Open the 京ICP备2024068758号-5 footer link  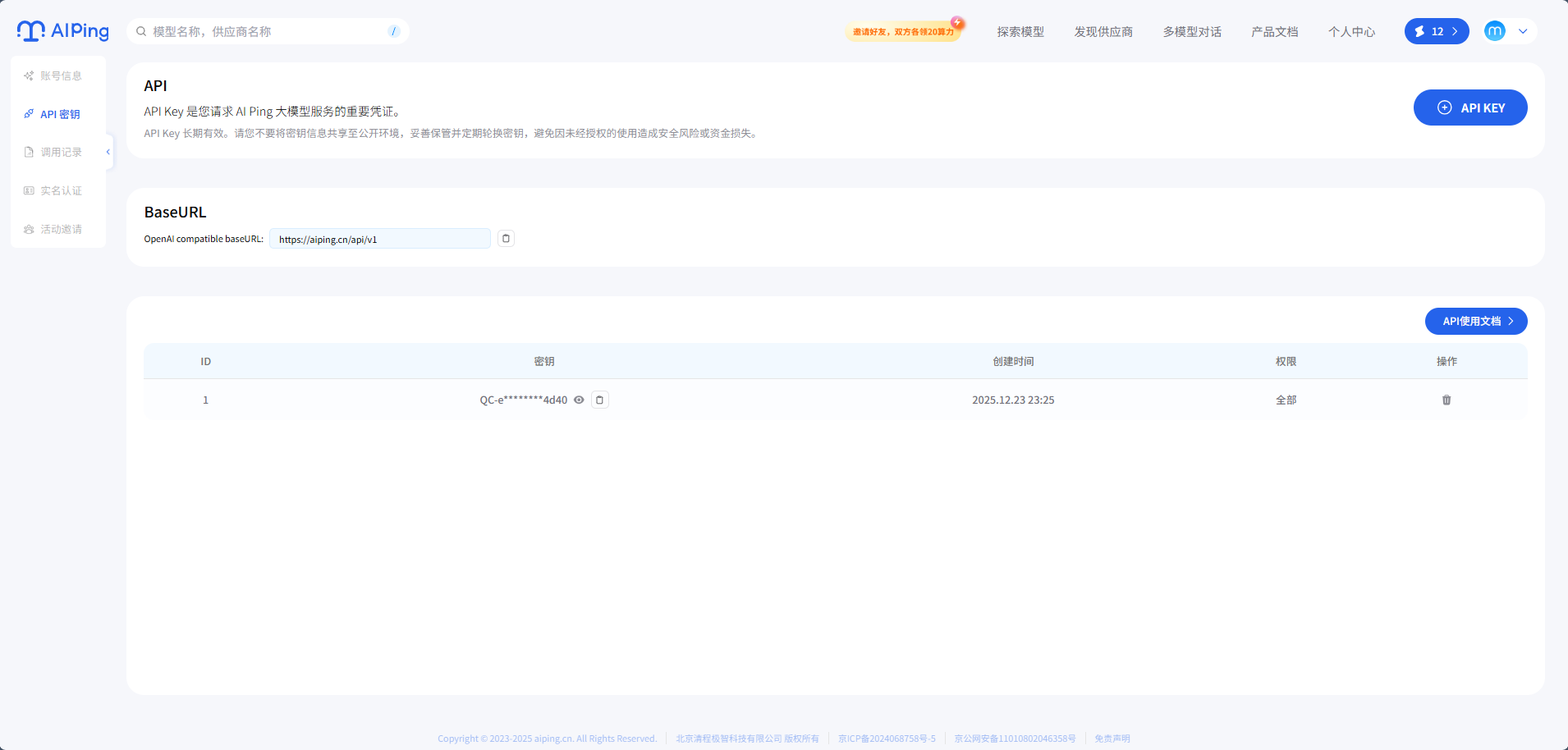coord(887,739)
